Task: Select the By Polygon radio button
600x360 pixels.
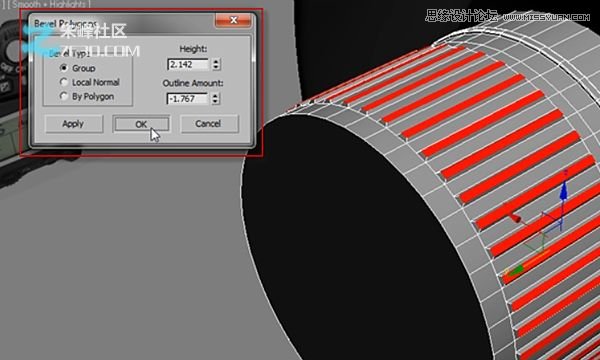Action: (64, 96)
